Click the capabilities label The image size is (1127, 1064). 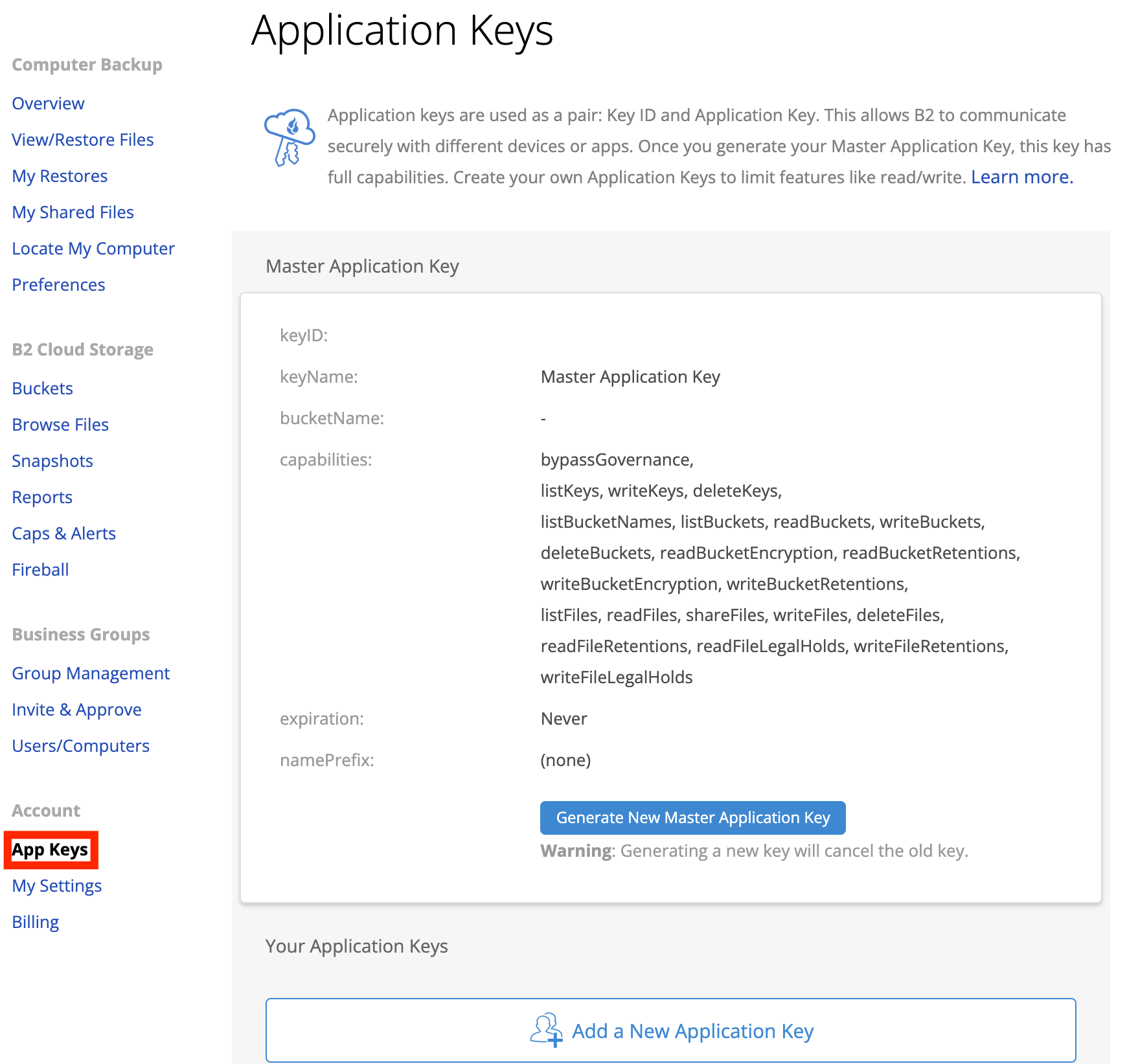click(x=326, y=460)
